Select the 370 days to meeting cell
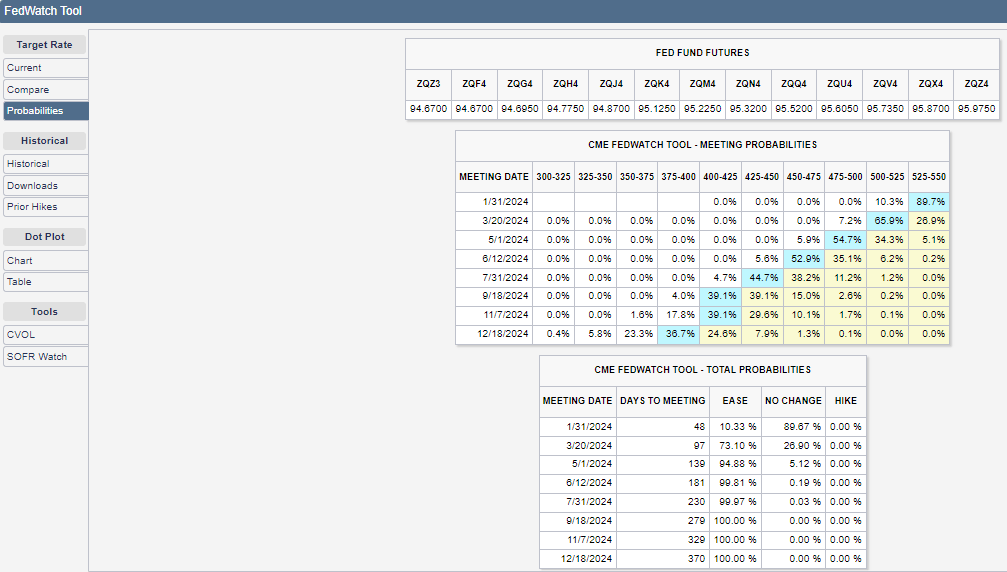The image size is (1007, 572). tap(663, 559)
